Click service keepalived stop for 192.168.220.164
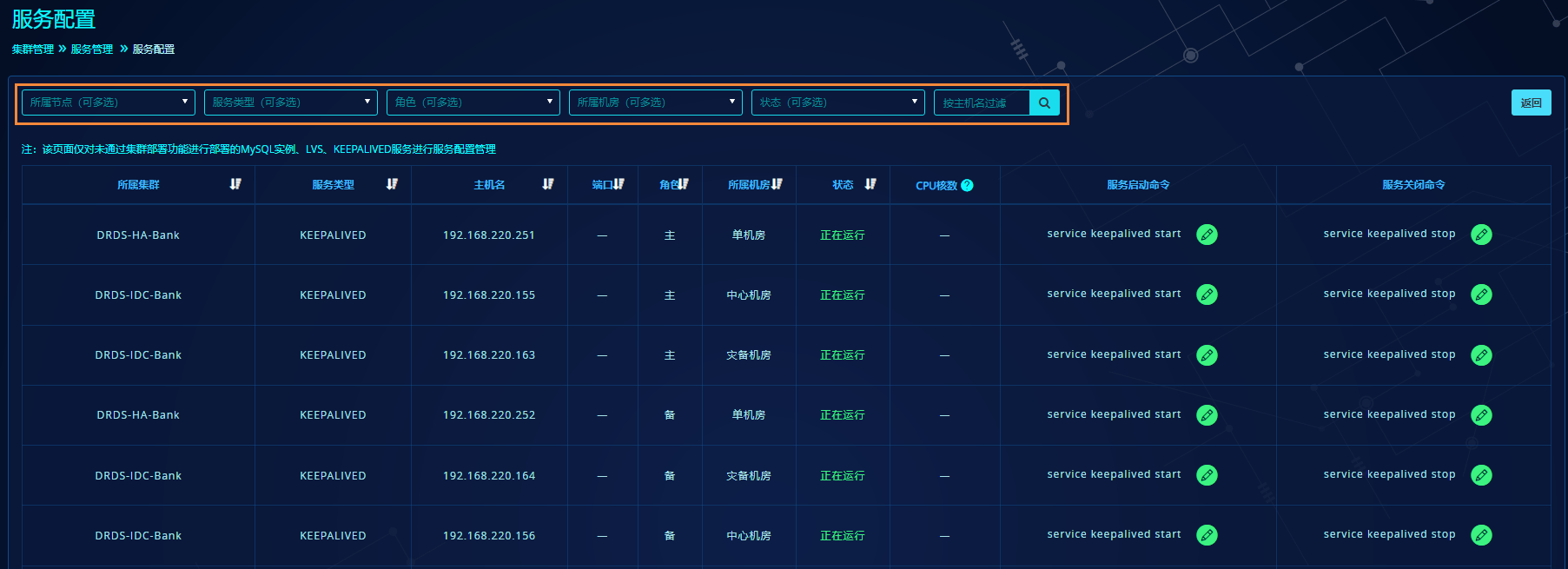1568x569 pixels. (1389, 474)
